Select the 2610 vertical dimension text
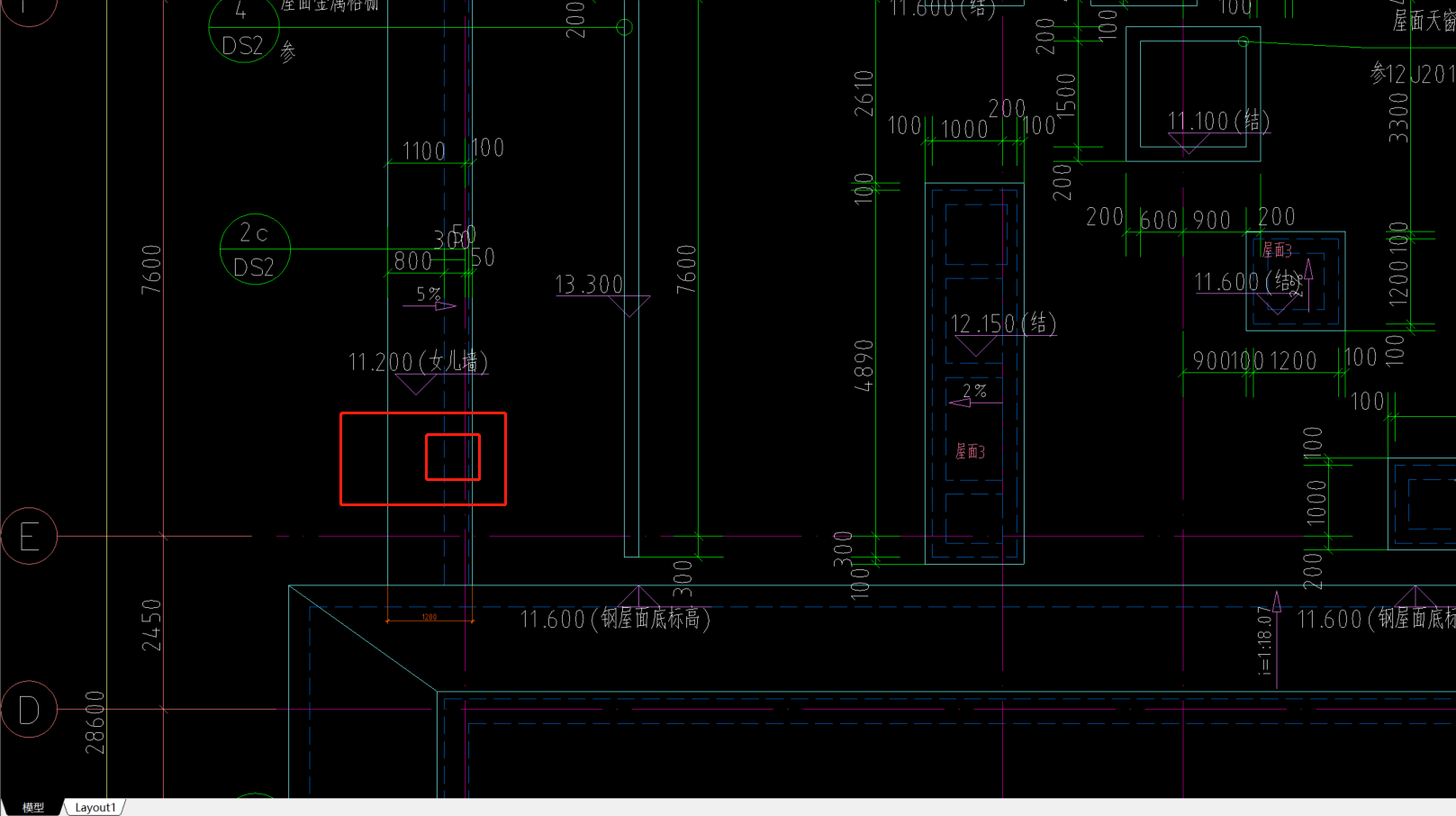The width and height of the screenshot is (1456, 816). click(x=864, y=94)
